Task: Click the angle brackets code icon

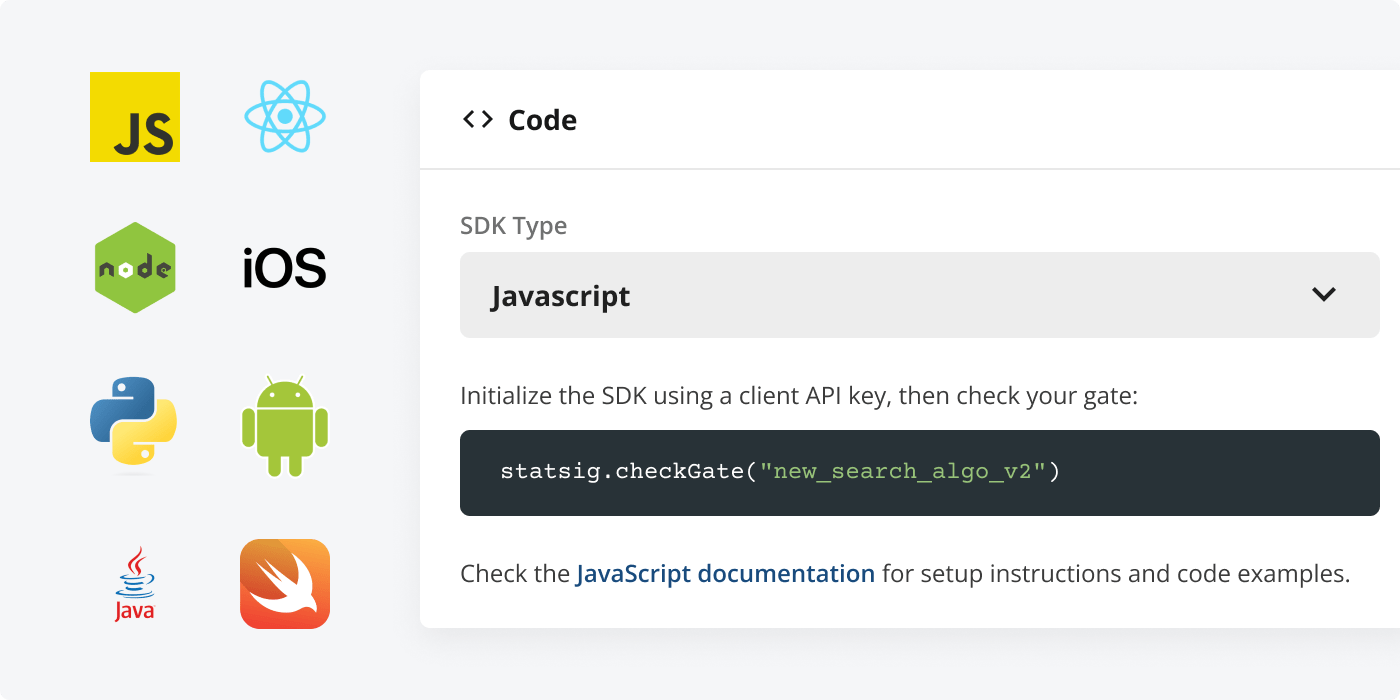Action: [478, 120]
